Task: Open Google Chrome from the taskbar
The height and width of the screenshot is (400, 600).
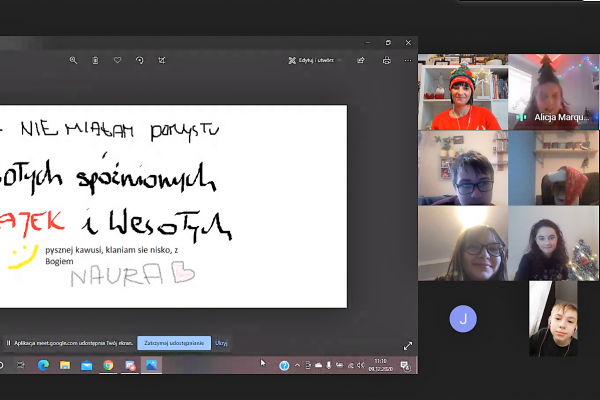Action: (108, 366)
